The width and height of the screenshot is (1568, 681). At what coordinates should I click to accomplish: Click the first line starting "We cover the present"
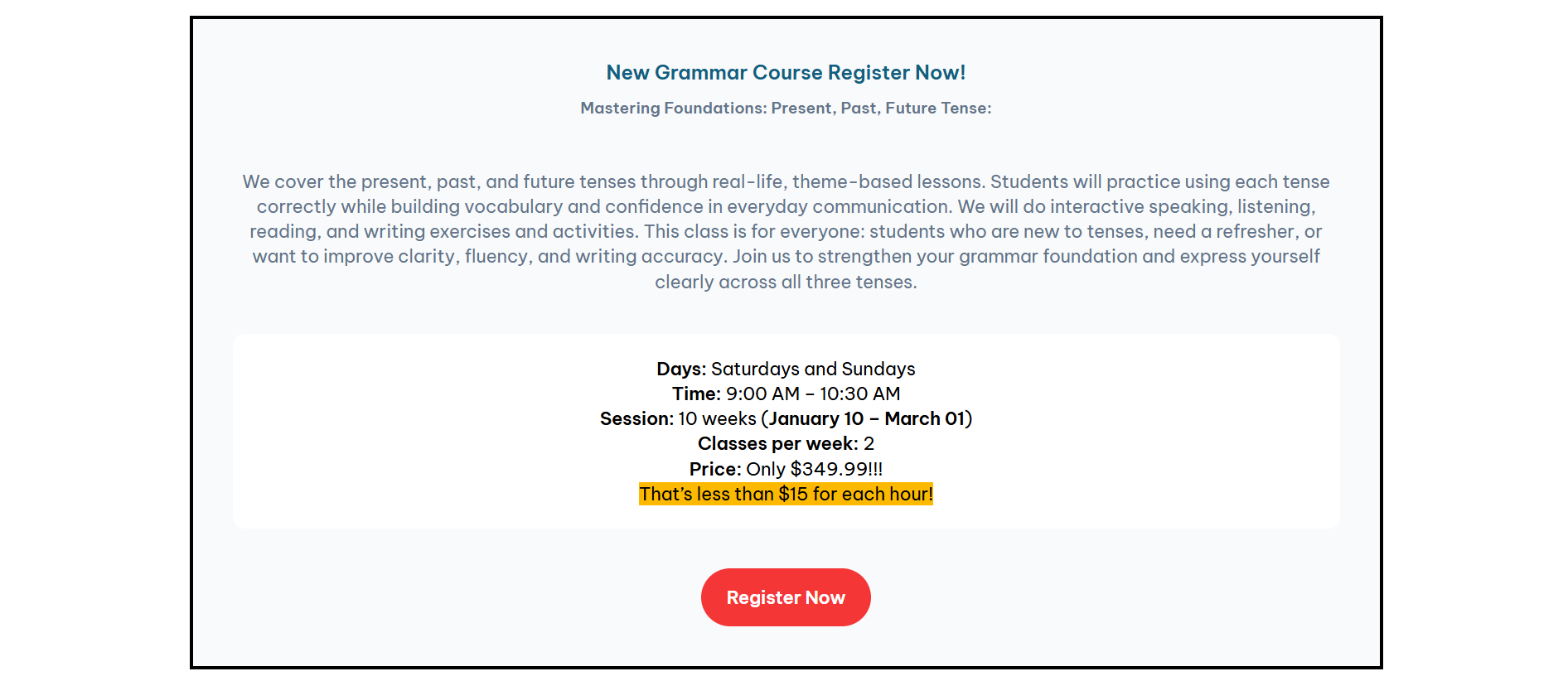tap(786, 182)
